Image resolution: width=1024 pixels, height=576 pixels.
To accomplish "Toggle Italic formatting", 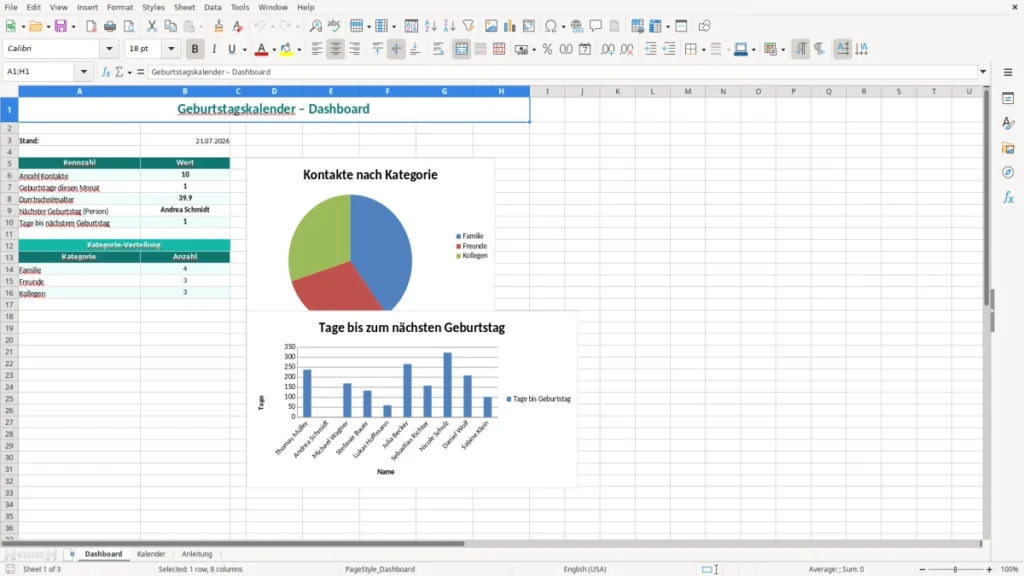I will (x=214, y=49).
